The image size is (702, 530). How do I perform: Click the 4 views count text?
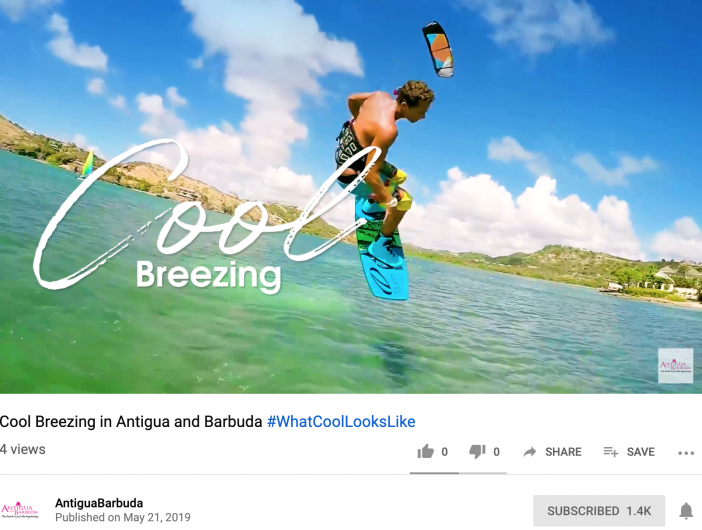pos(22,449)
